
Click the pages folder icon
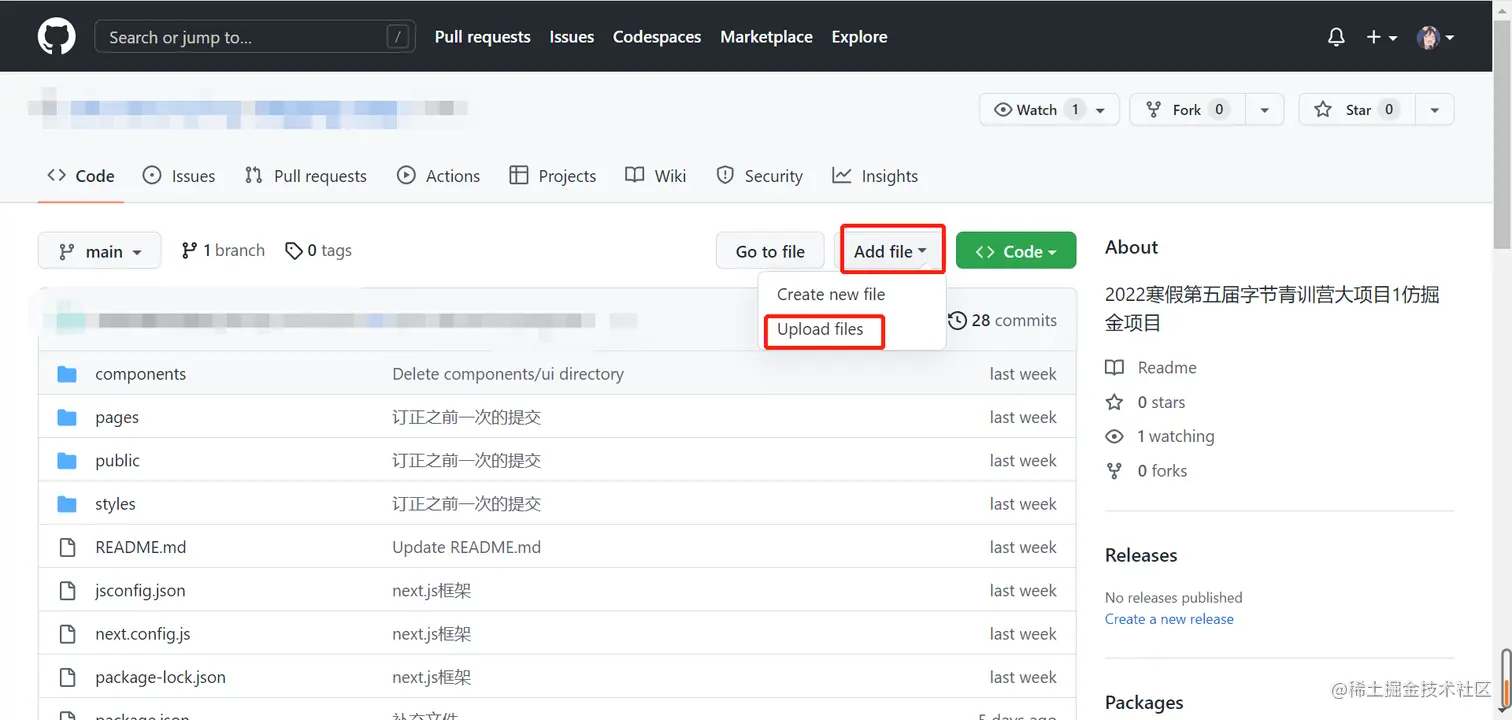67,417
